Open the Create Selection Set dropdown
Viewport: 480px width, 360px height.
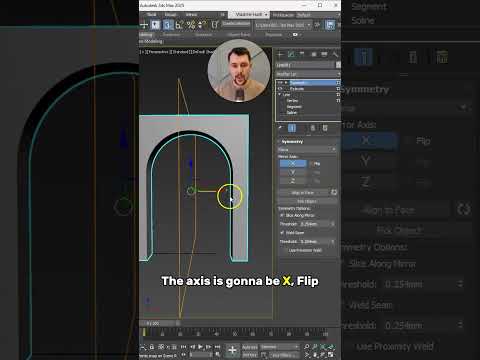236,24
